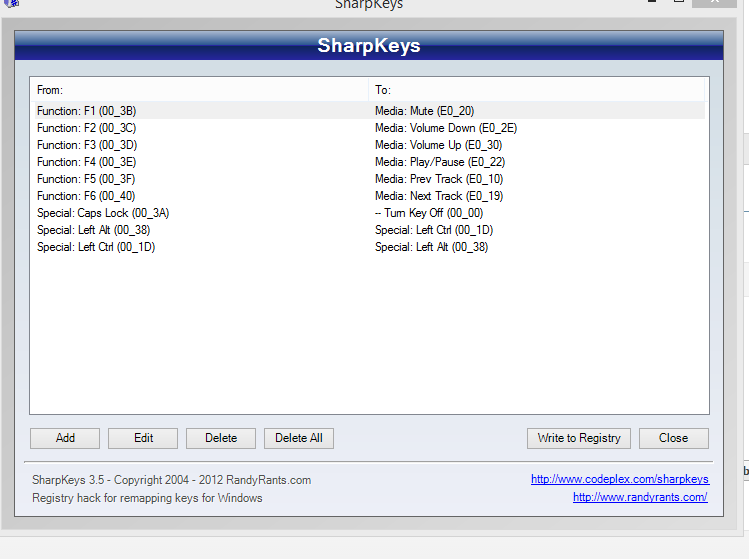Open Edit for the selected mapping
The width and height of the screenshot is (749, 559).
[x=143, y=438]
